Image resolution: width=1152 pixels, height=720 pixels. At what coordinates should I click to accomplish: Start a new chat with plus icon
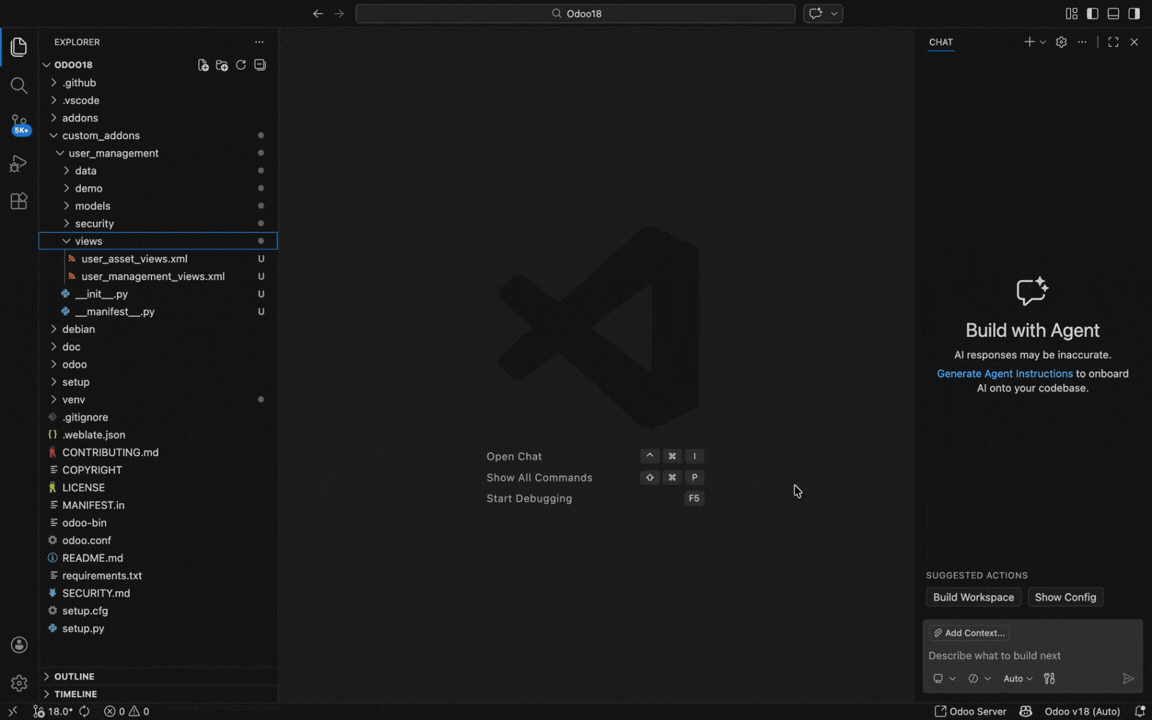click(x=1029, y=43)
